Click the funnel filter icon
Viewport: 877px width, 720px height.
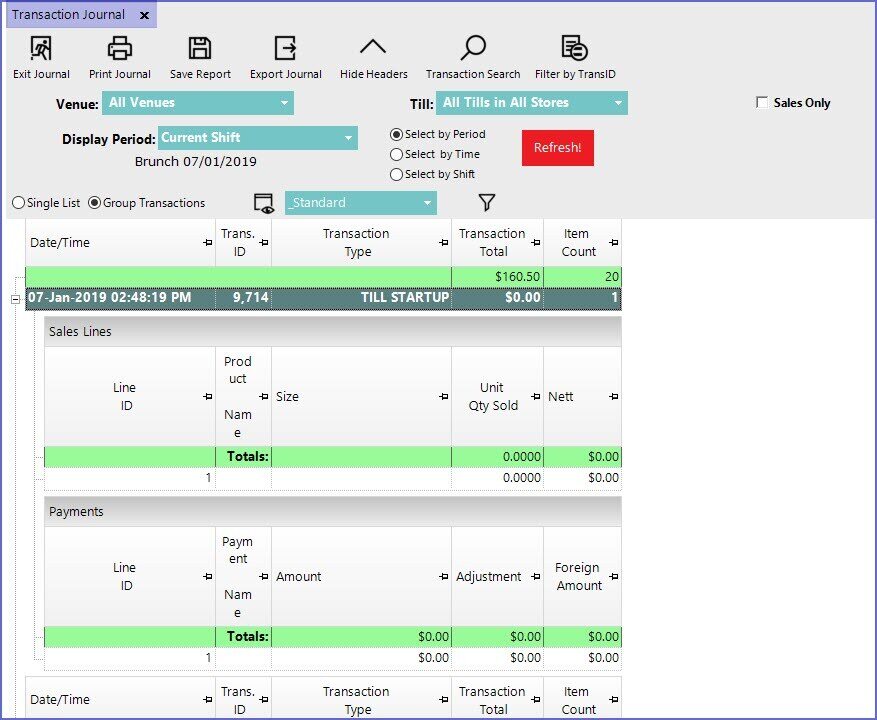coord(487,203)
